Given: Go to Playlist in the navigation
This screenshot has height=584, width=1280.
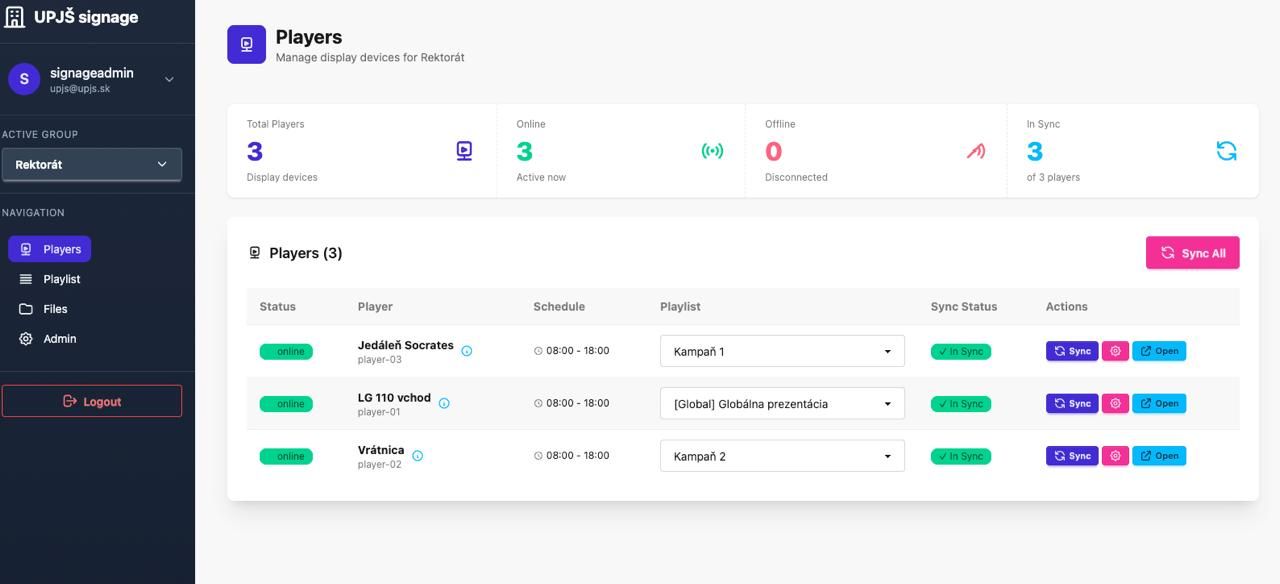Looking at the screenshot, I should point(61,279).
